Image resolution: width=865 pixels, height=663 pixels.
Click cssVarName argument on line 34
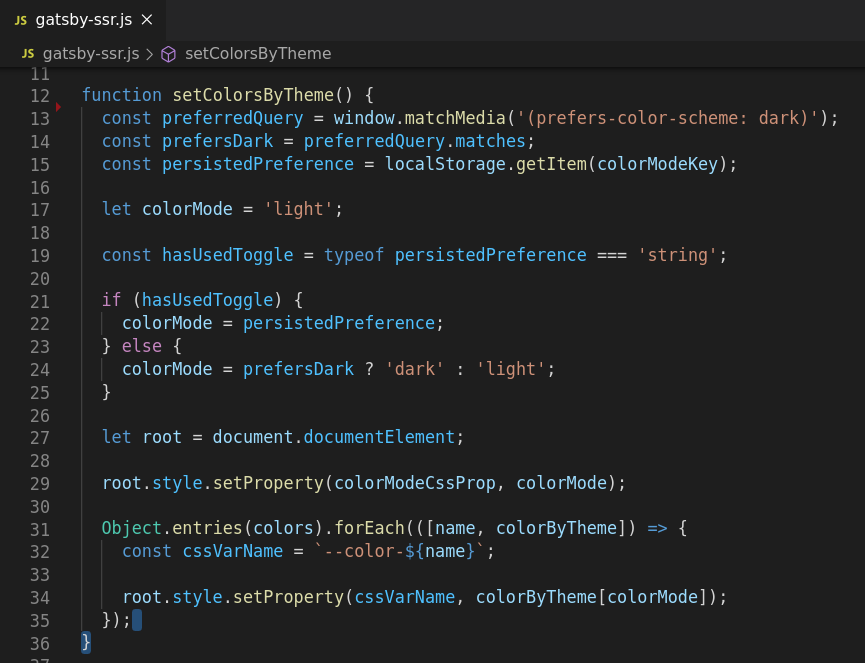[404, 597]
